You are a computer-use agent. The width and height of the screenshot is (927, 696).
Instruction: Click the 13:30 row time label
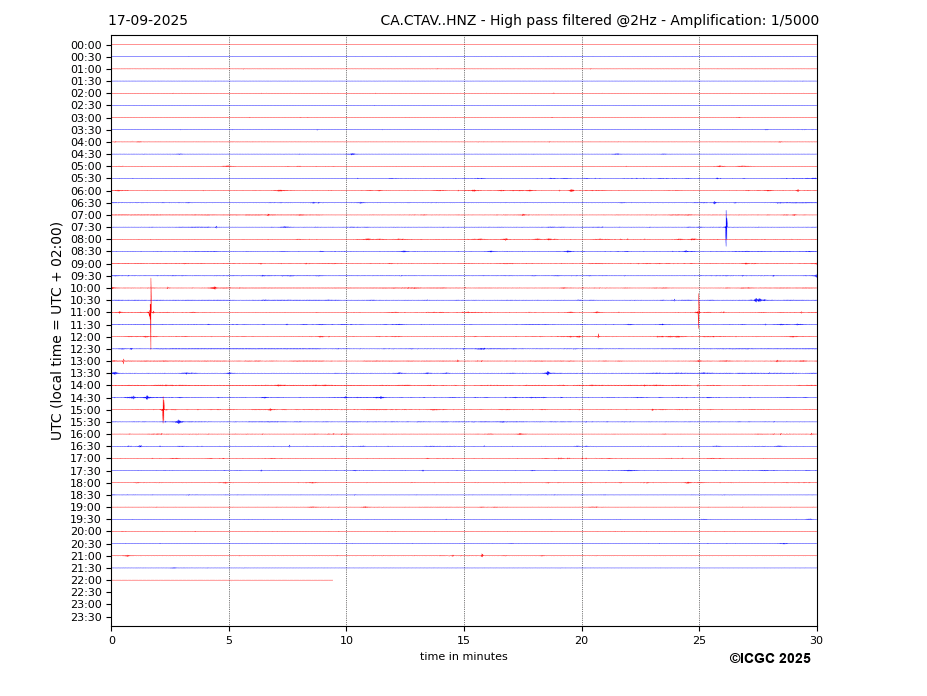86,374
